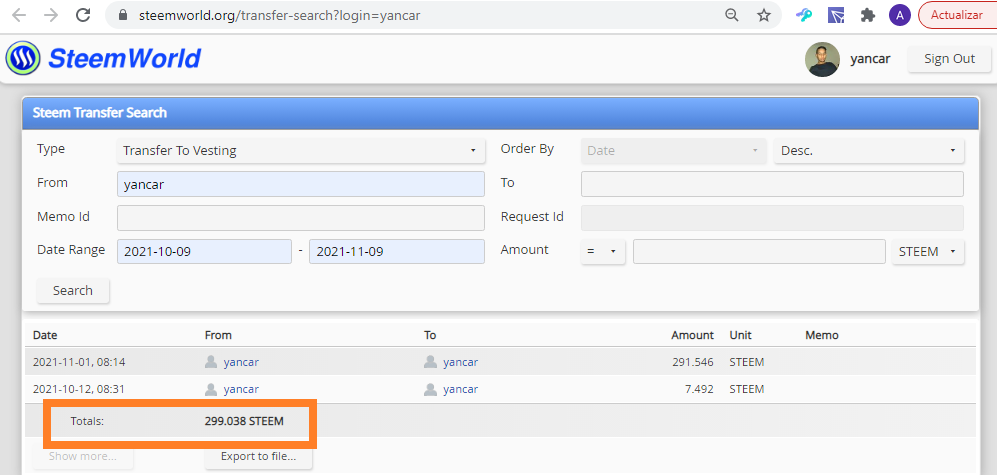Screen dimensions: 997x475
Task: Click the browser address bar URL
Action: (x=279, y=15)
